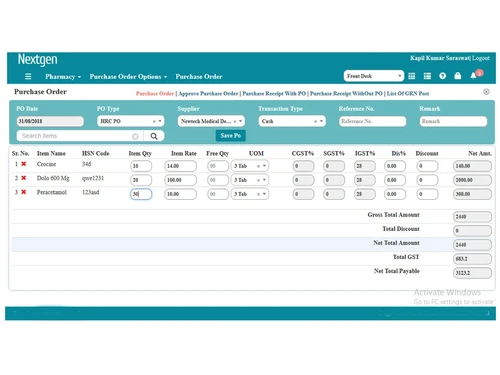Viewport: 500px width, 375px height.
Task: Go to Purchase Receipt With PO
Action: tap(274, 94)
